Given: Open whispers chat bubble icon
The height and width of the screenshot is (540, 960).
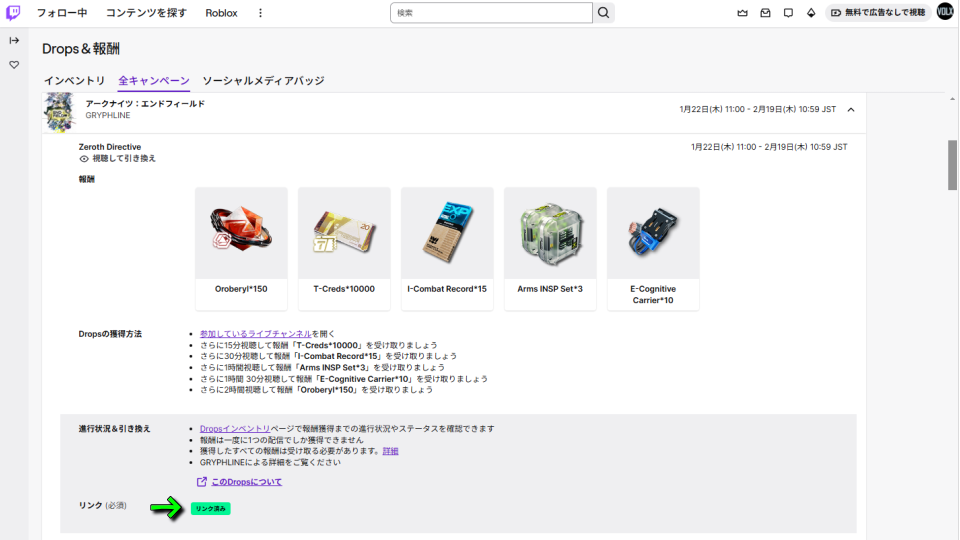Looking at the screenshot, I should pos(788,13).
